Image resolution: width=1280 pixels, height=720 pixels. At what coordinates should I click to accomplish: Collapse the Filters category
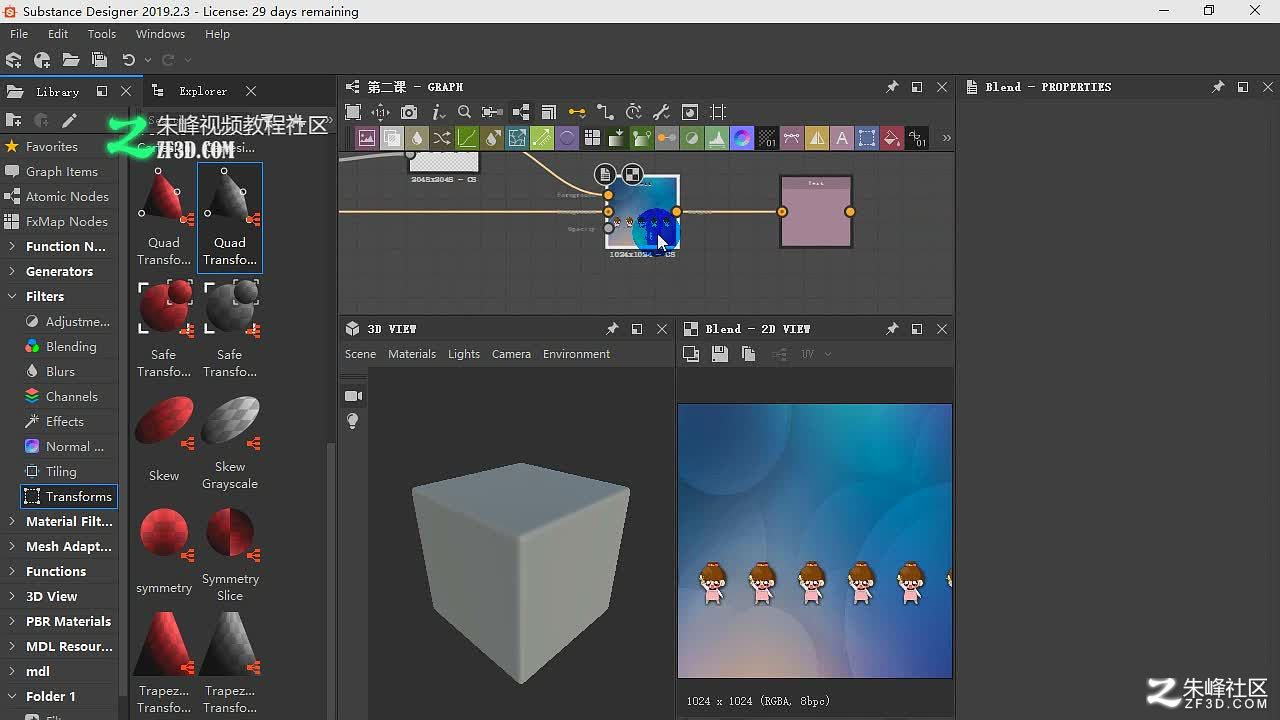(x=12, y=296)
